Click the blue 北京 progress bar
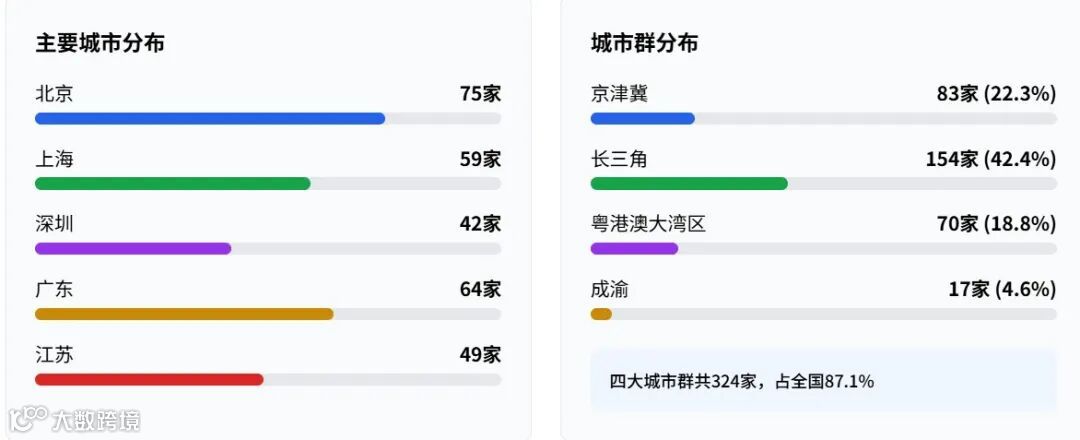 pos(210,119)
